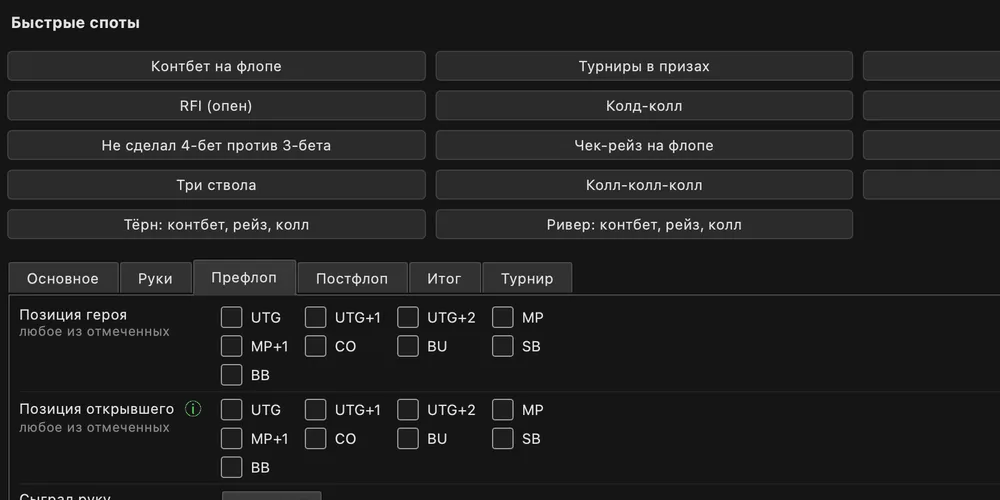Tick UTG+2 under Позиция открывшего
Viewport: 1000px width, 500px height.
point(408,409)
